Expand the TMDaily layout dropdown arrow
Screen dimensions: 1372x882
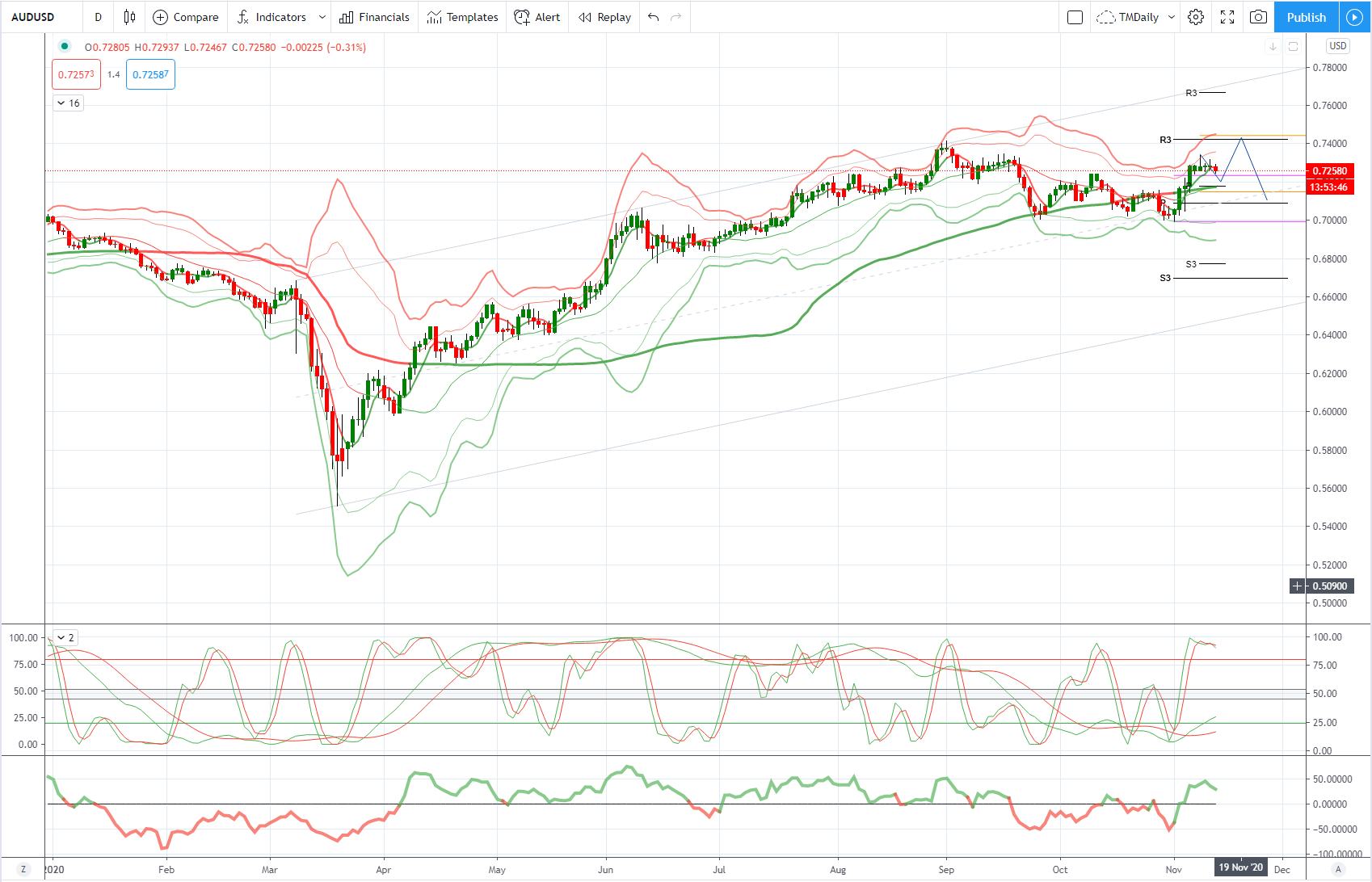coord(1172,17)
